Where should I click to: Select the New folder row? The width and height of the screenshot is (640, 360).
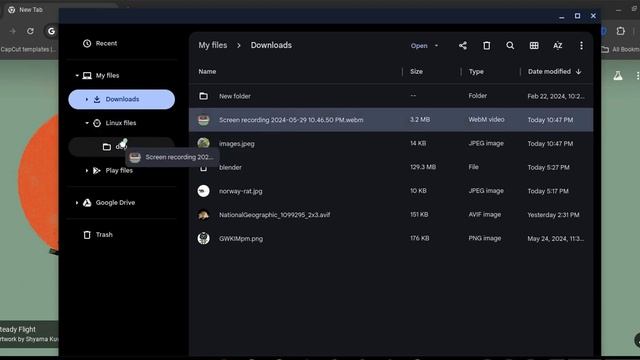click(x=391, y=96)
